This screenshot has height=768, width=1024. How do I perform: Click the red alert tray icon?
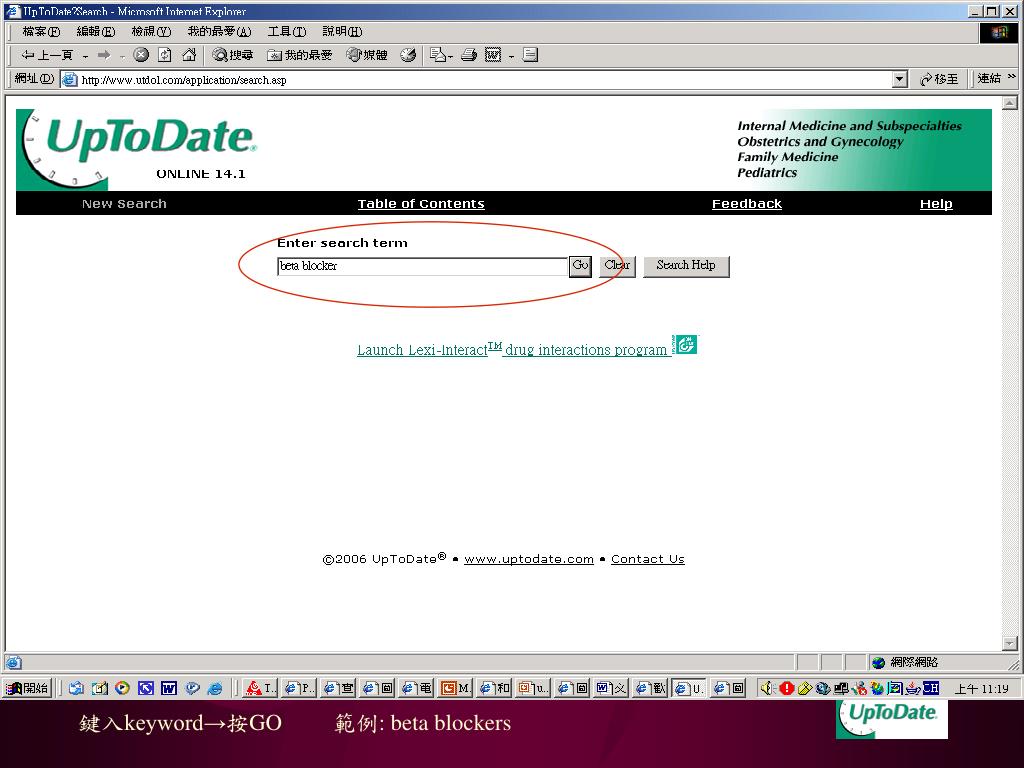787,688
